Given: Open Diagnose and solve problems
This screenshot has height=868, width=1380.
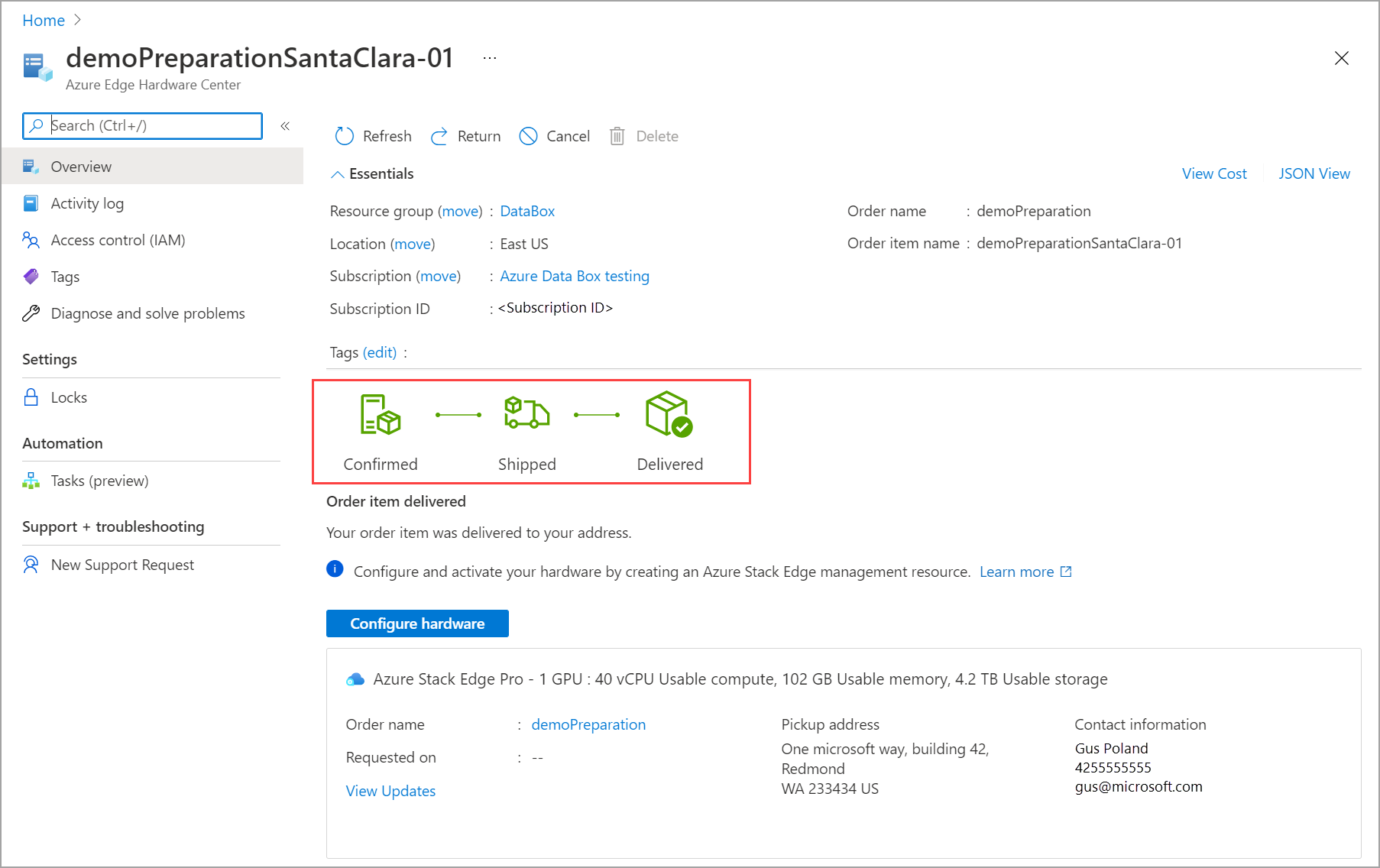Looking at the screenshot, I should [147, 313].
